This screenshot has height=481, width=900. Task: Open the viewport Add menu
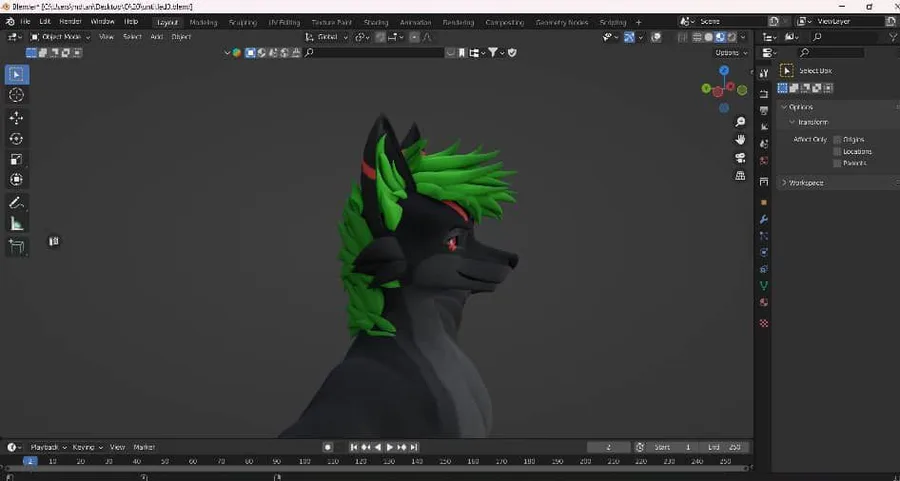pos(157,37)
